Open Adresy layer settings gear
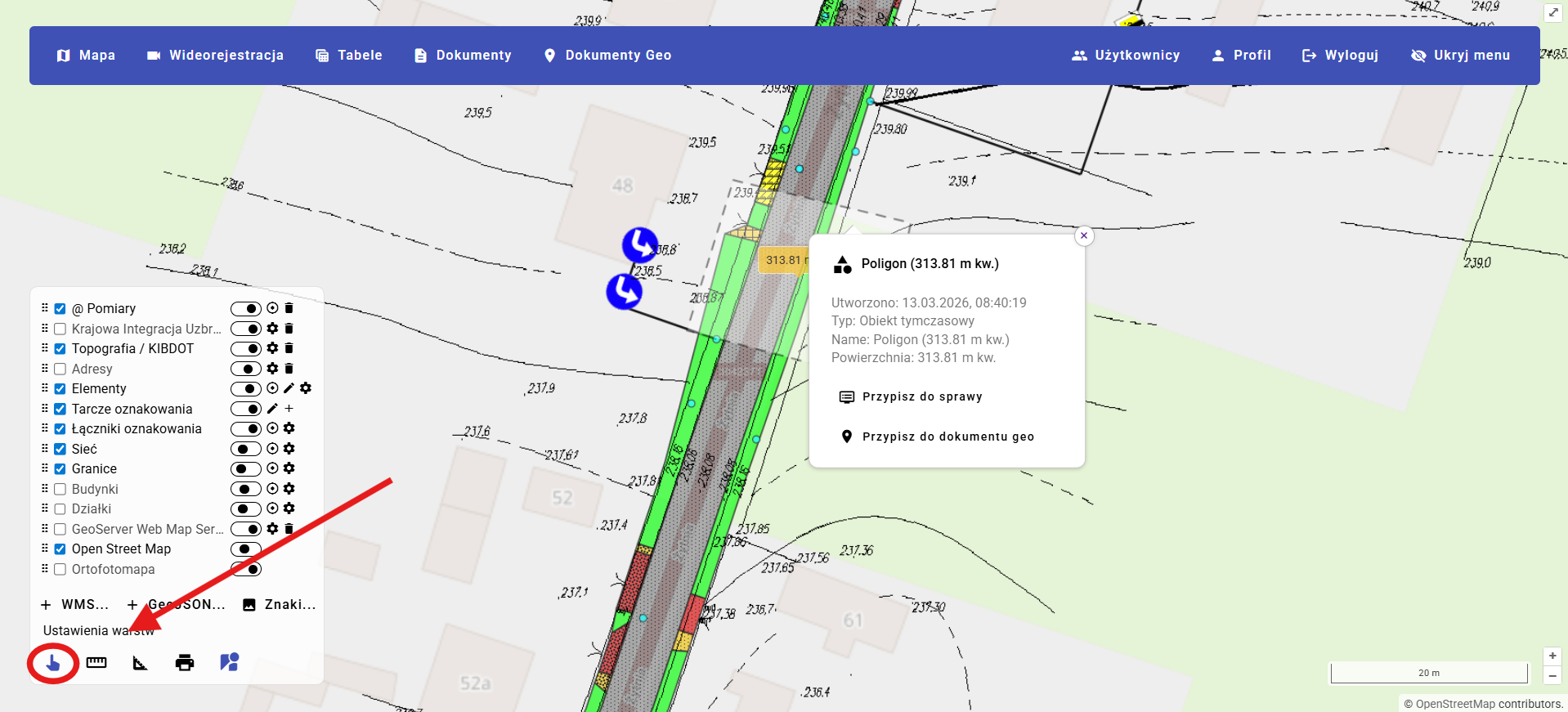 tap(272, 369)
